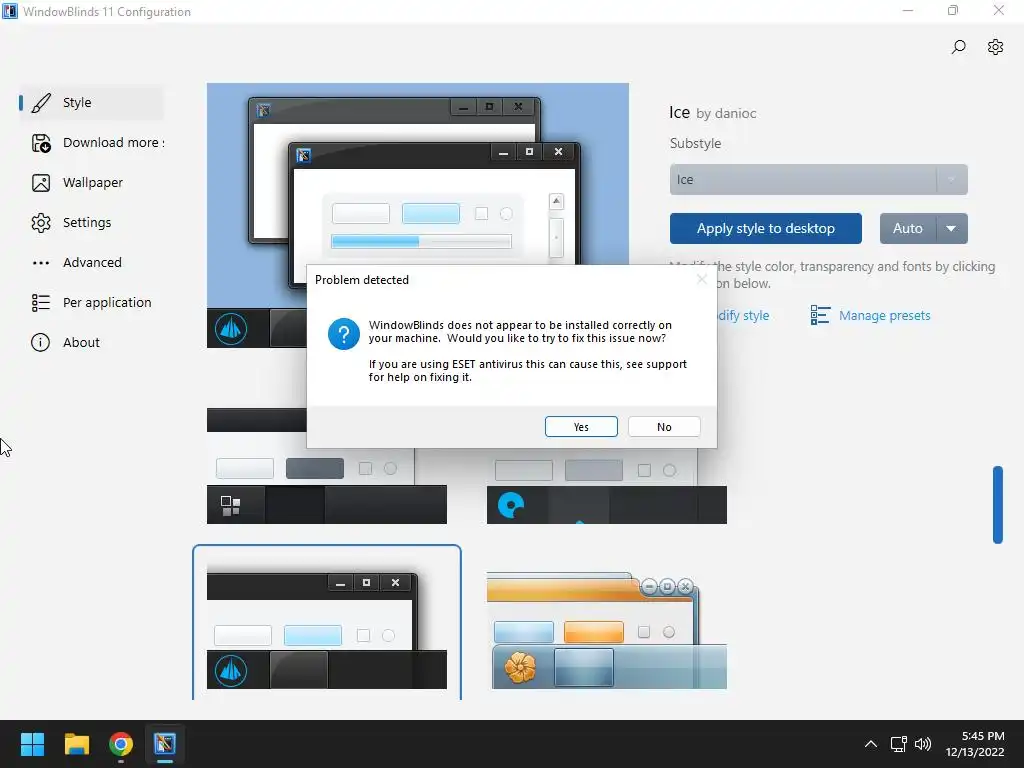Image resolution: width=1024 pixels, height=768 pixels.
Task: Click the blue question mark dialog icon
Action: (344, 334)
